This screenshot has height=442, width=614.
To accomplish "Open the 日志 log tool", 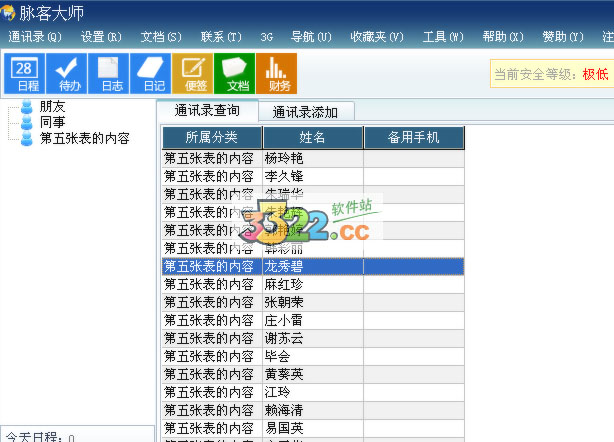I will [x=108, y=74].
